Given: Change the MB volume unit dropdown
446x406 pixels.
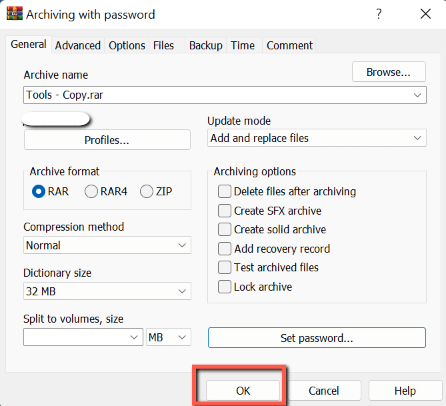Looking at the screenshot, I should pos(168,337).
